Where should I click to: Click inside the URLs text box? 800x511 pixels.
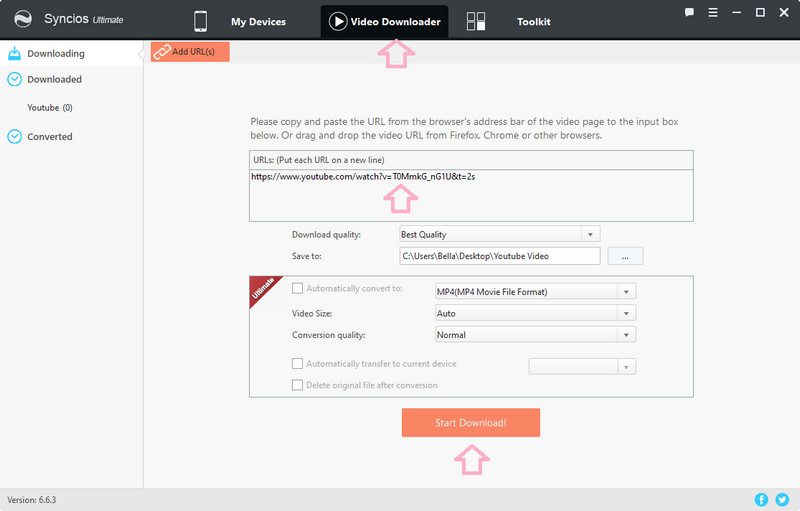[471, 195]
